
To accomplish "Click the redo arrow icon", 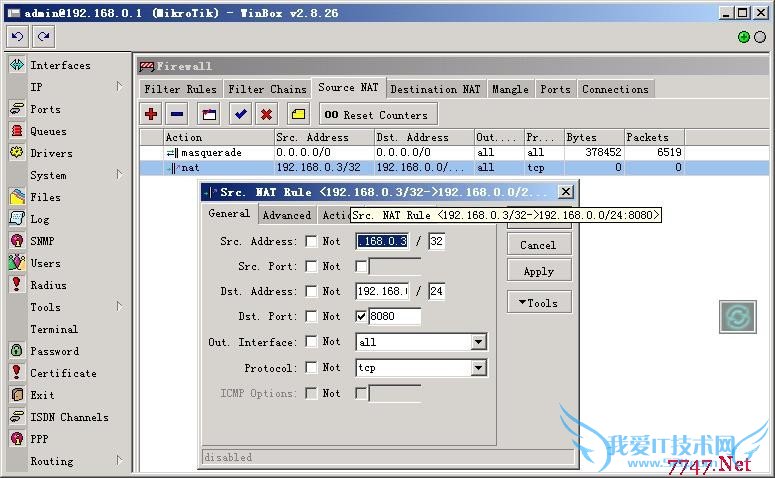I will 43,37.
